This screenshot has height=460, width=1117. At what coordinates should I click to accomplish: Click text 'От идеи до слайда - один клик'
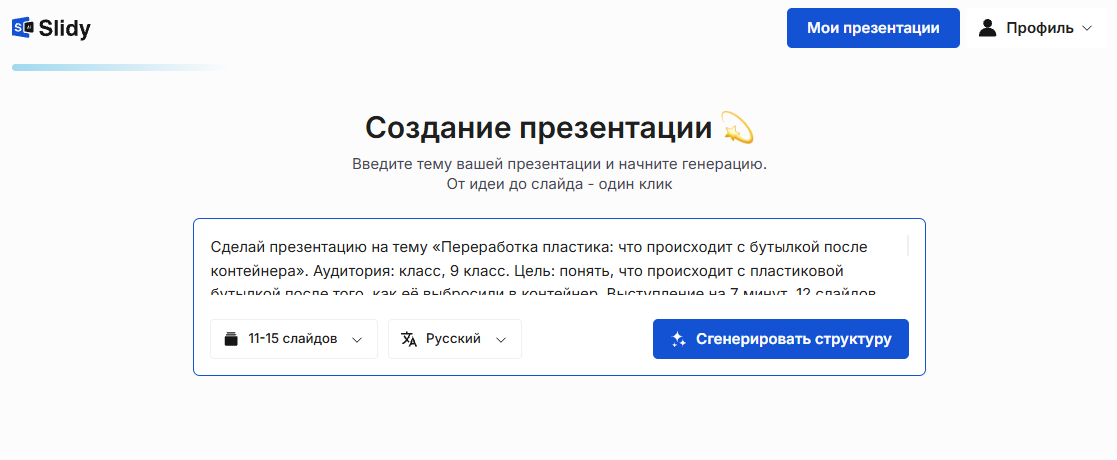click(559, 184)
